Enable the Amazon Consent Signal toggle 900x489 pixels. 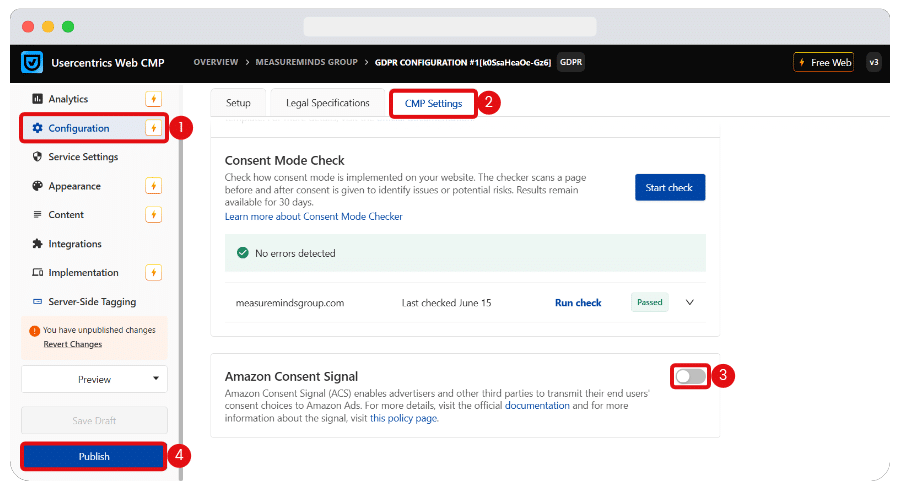point(690,376)
